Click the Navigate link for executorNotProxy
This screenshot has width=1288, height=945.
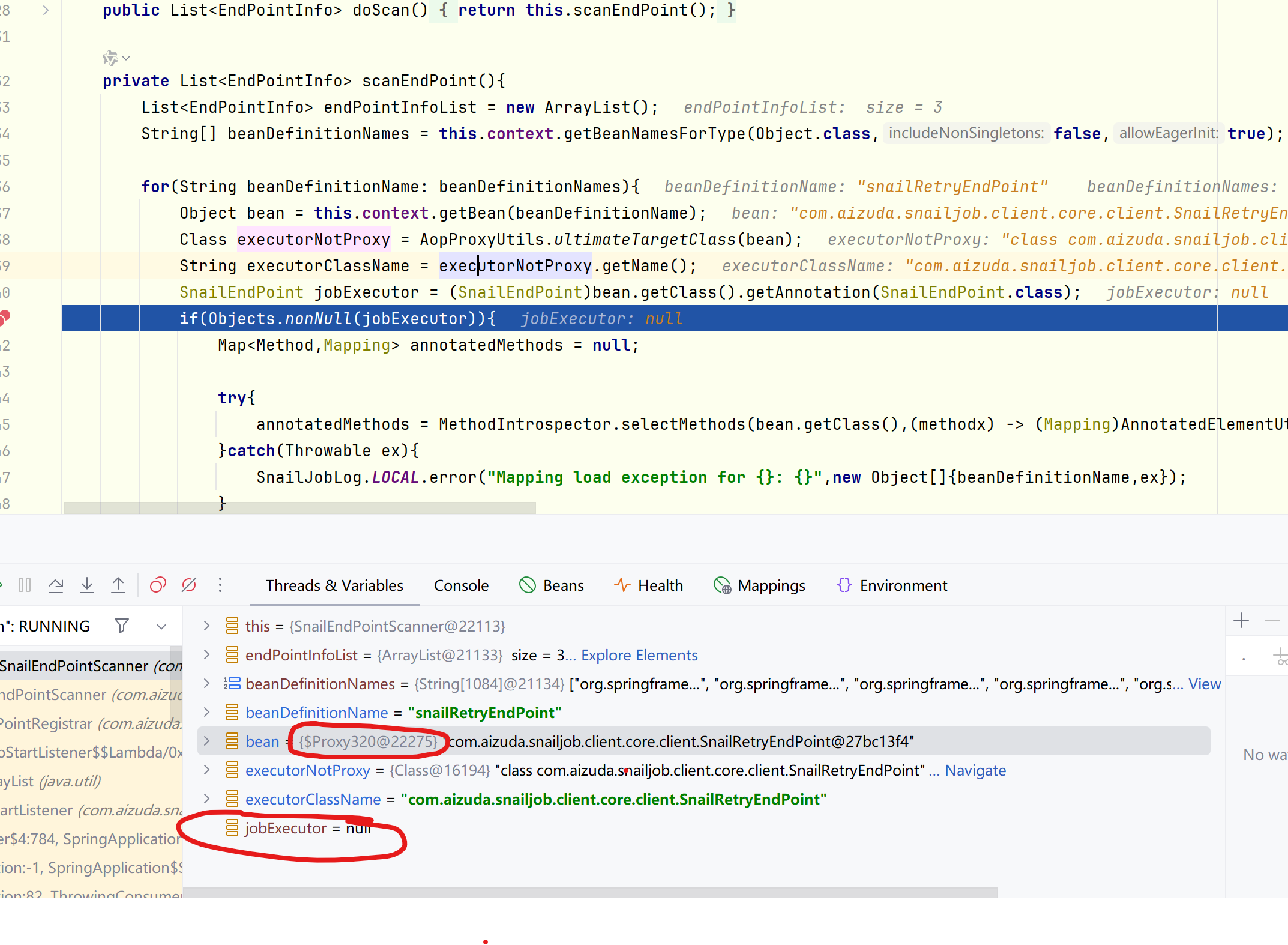click(x=975, y=770)
